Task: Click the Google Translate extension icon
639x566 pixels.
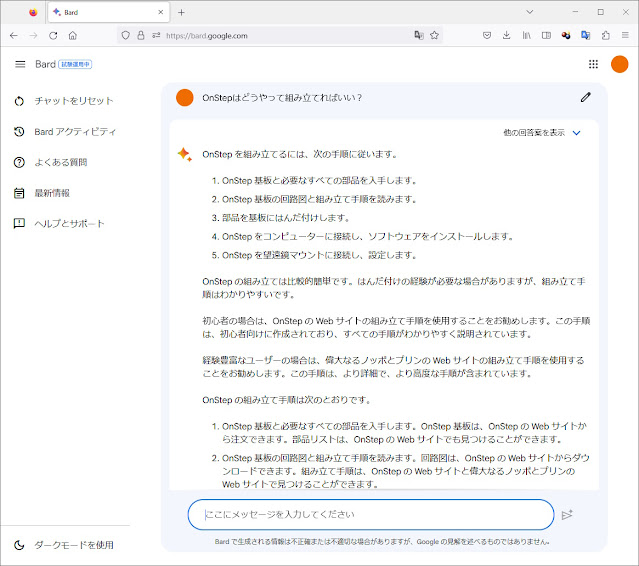Action: click(586, 35)
